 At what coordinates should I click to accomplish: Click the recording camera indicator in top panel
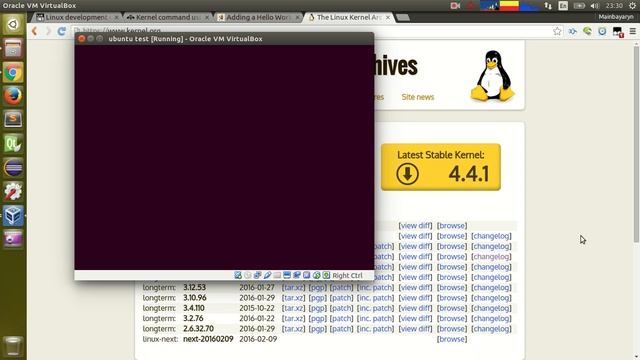[455, 6]
